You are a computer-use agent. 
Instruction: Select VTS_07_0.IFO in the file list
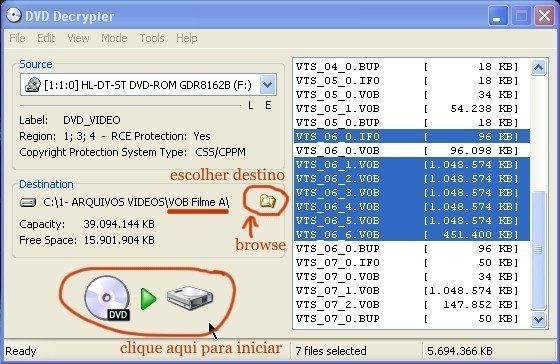pos(411,263)
